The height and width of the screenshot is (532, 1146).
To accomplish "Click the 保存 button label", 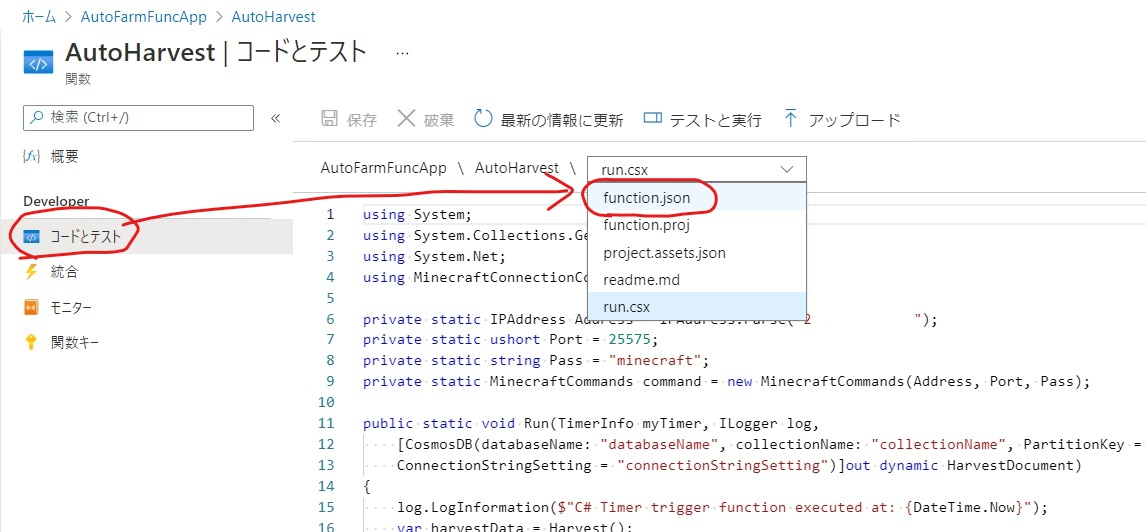I will click(x=362, y=120).
